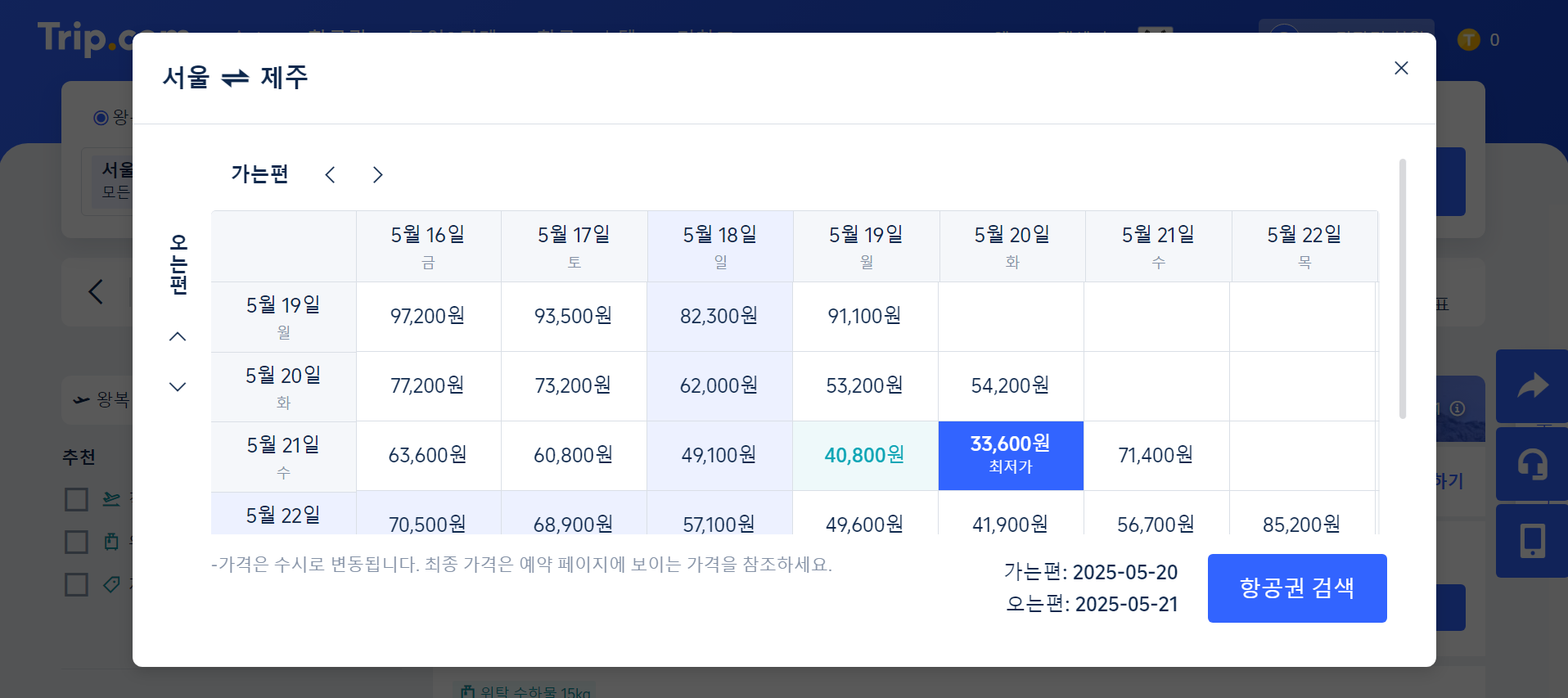The height and width of the screenshot is (698, 1568).
Task: Click the 5월 19일 월 return row header
Action: pos(283,317)
